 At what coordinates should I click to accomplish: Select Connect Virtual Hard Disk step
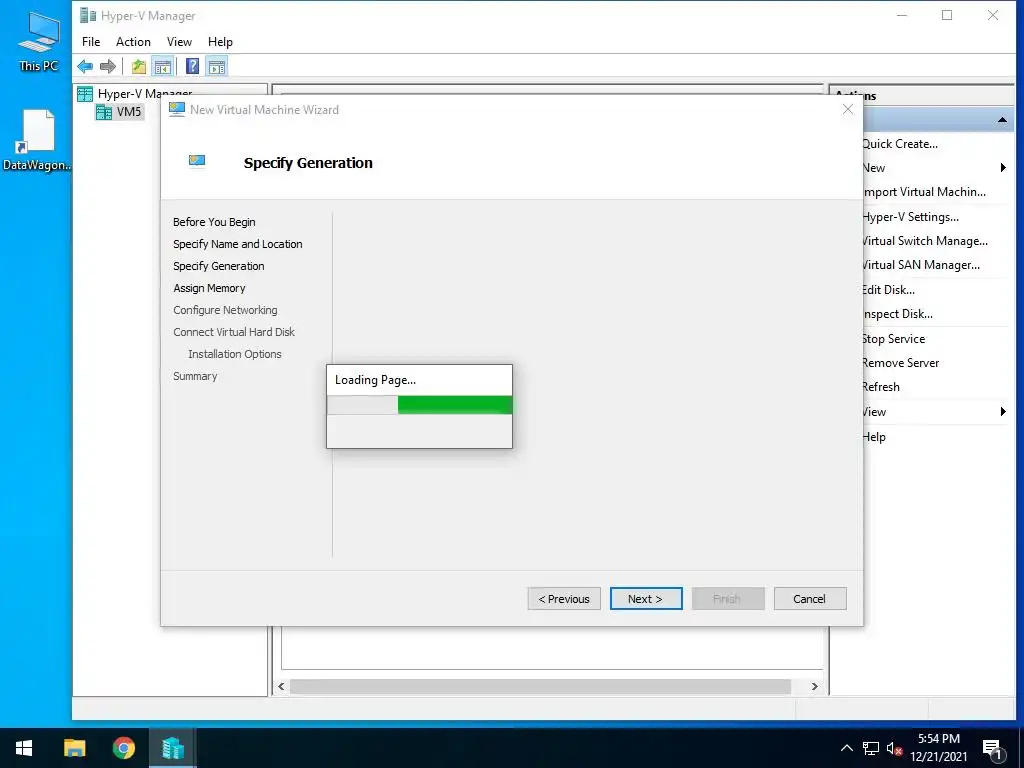234,332
